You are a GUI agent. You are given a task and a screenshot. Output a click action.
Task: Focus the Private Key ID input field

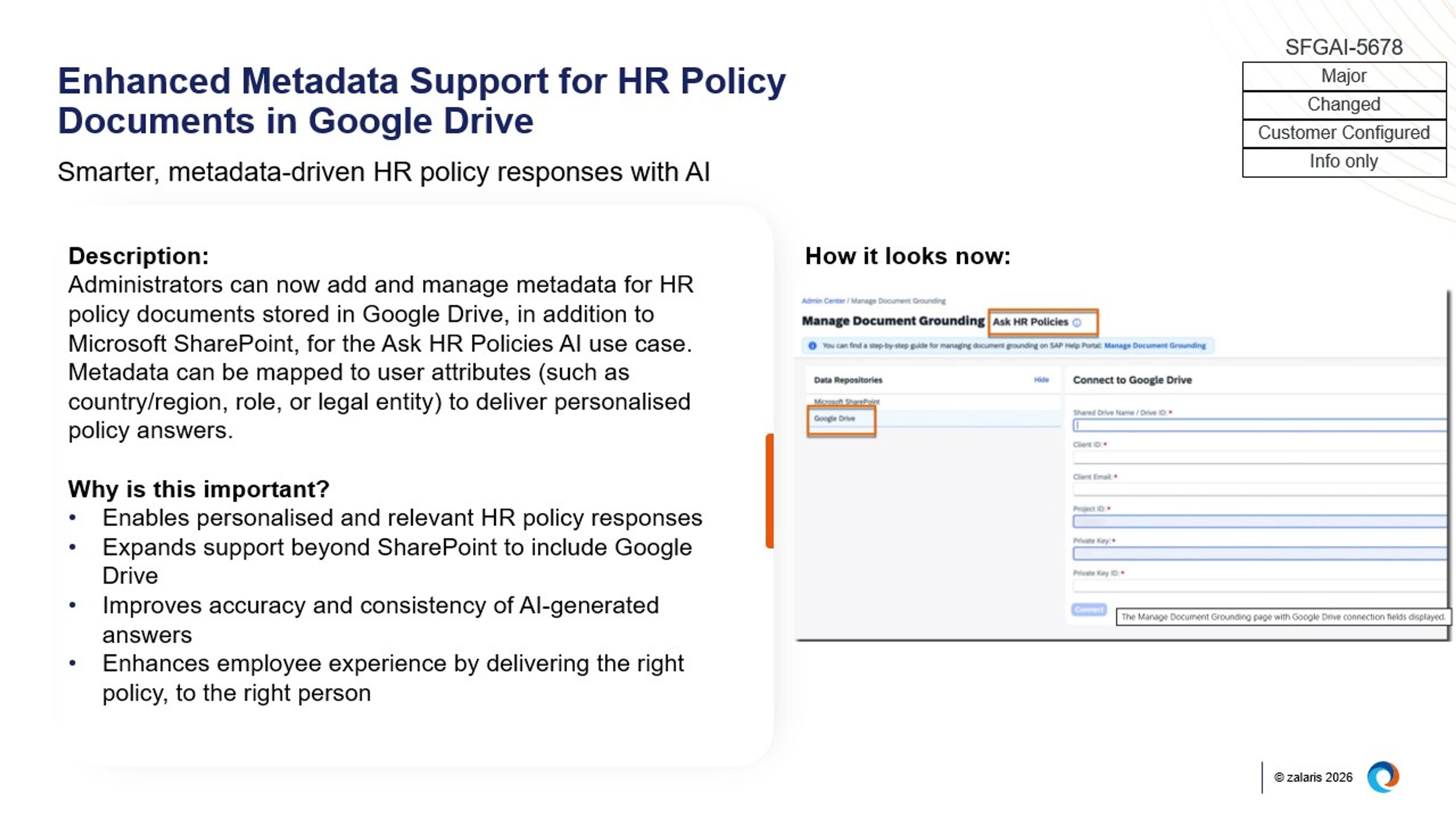coord(1259,585)
